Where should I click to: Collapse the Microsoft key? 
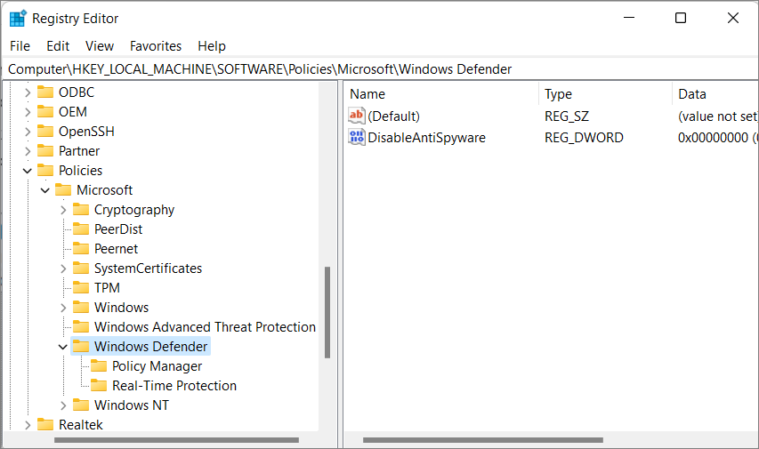[45, 190]
